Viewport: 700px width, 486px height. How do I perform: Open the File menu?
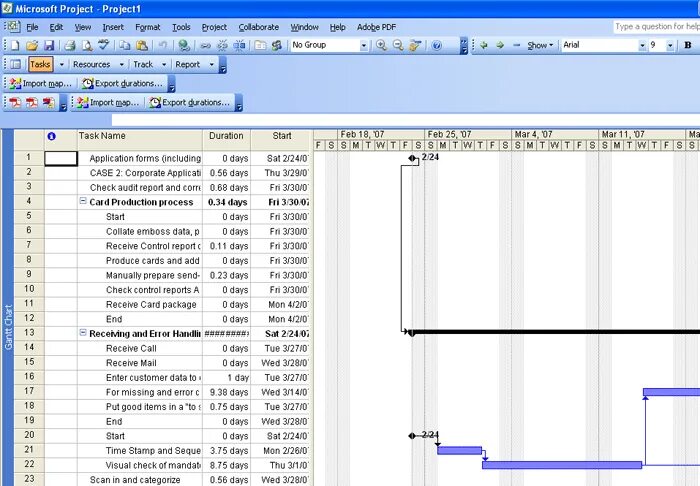point(32,27)
